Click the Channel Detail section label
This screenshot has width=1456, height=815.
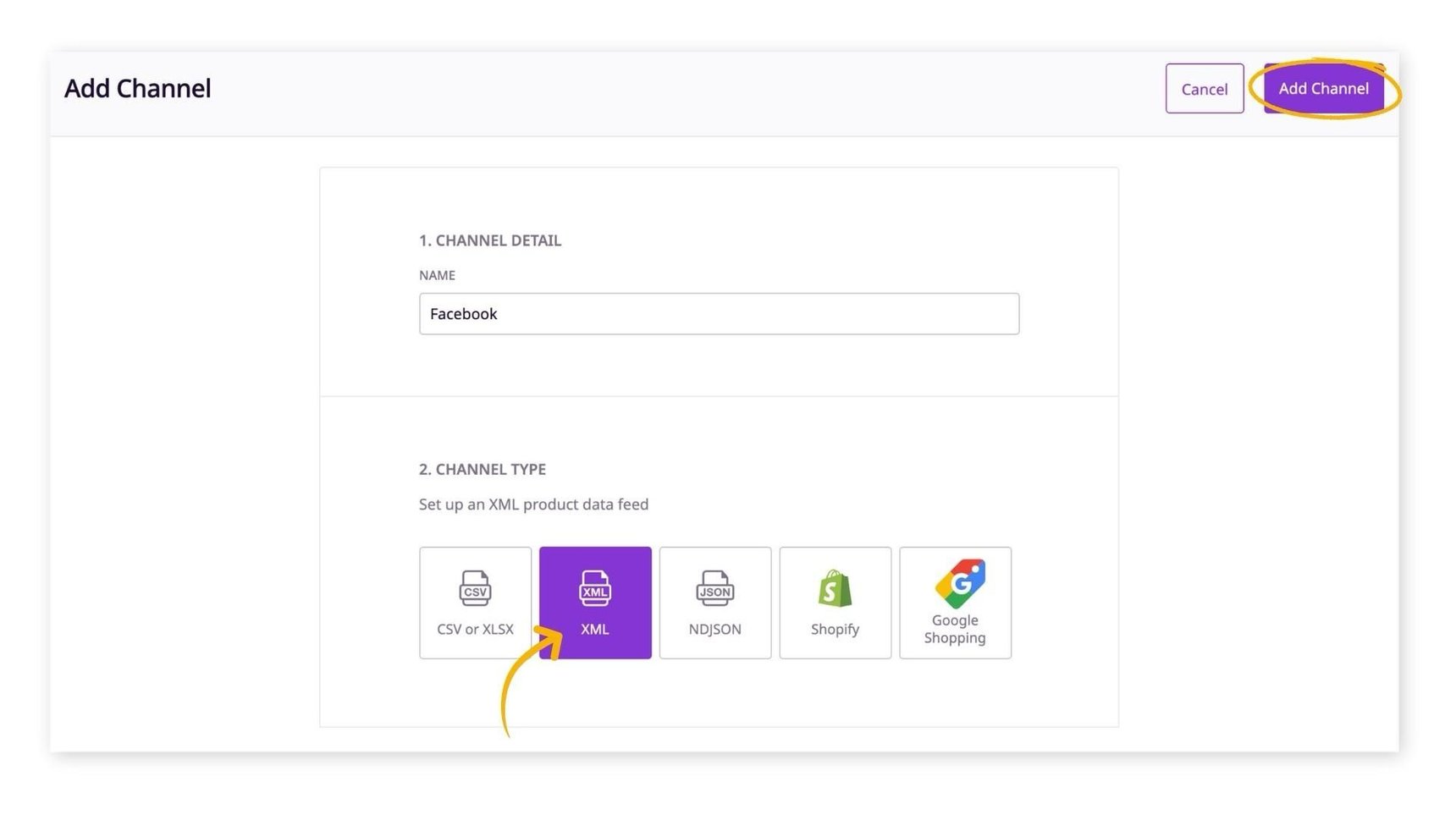(490, 240)
